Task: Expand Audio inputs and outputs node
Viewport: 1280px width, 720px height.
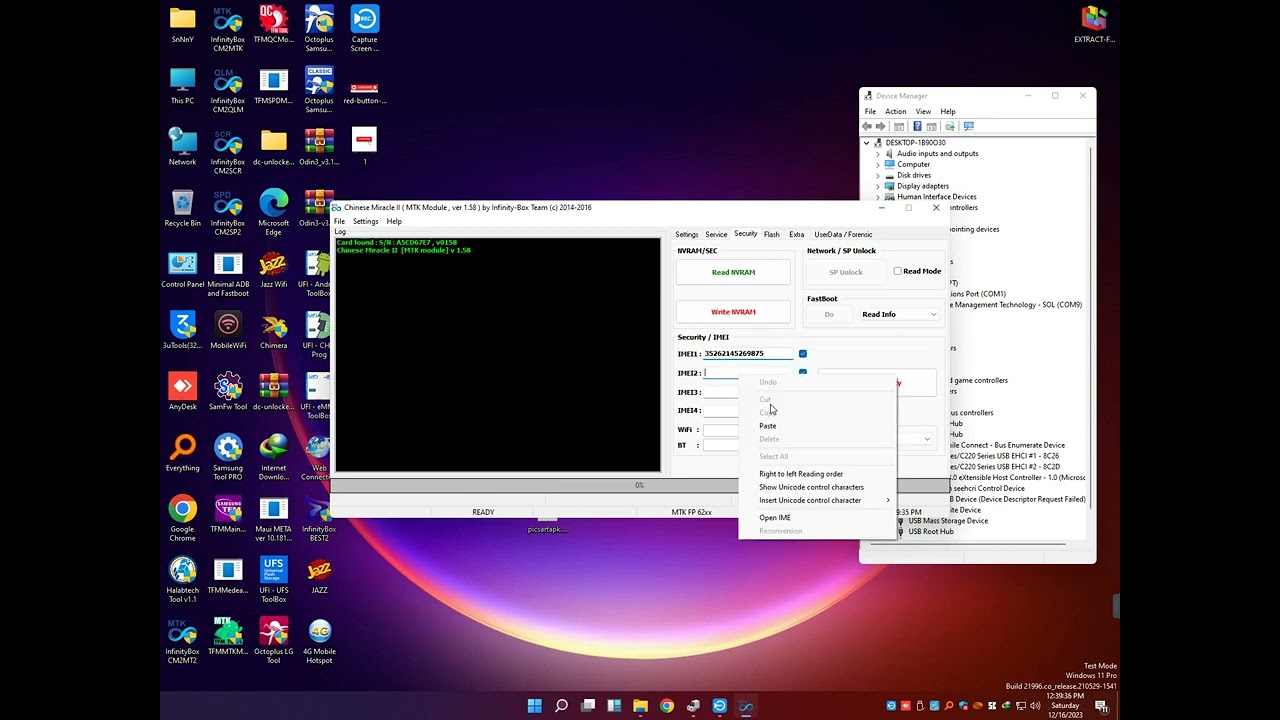Action: tap(878, 154)
